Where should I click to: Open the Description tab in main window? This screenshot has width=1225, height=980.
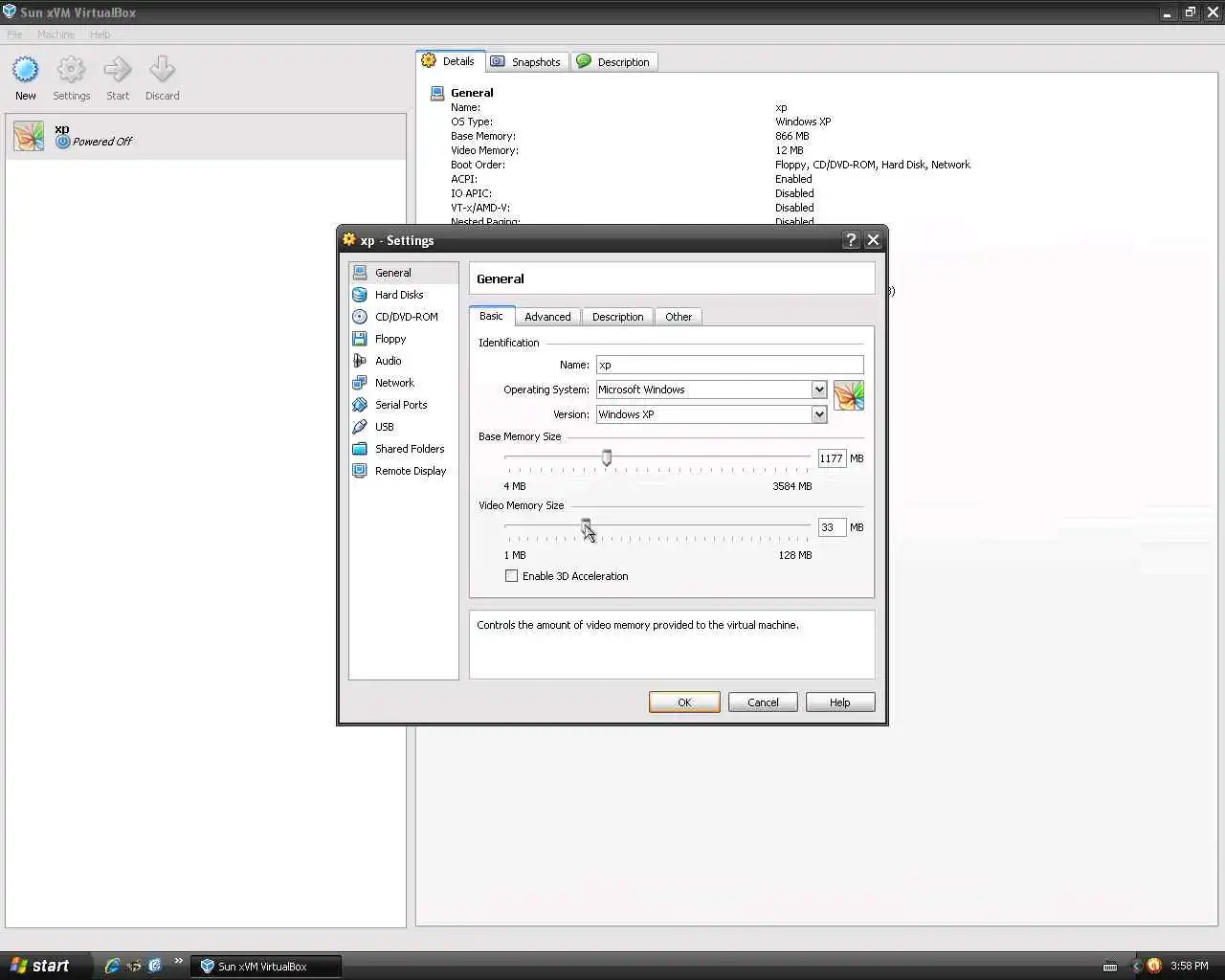pos(614,62)
